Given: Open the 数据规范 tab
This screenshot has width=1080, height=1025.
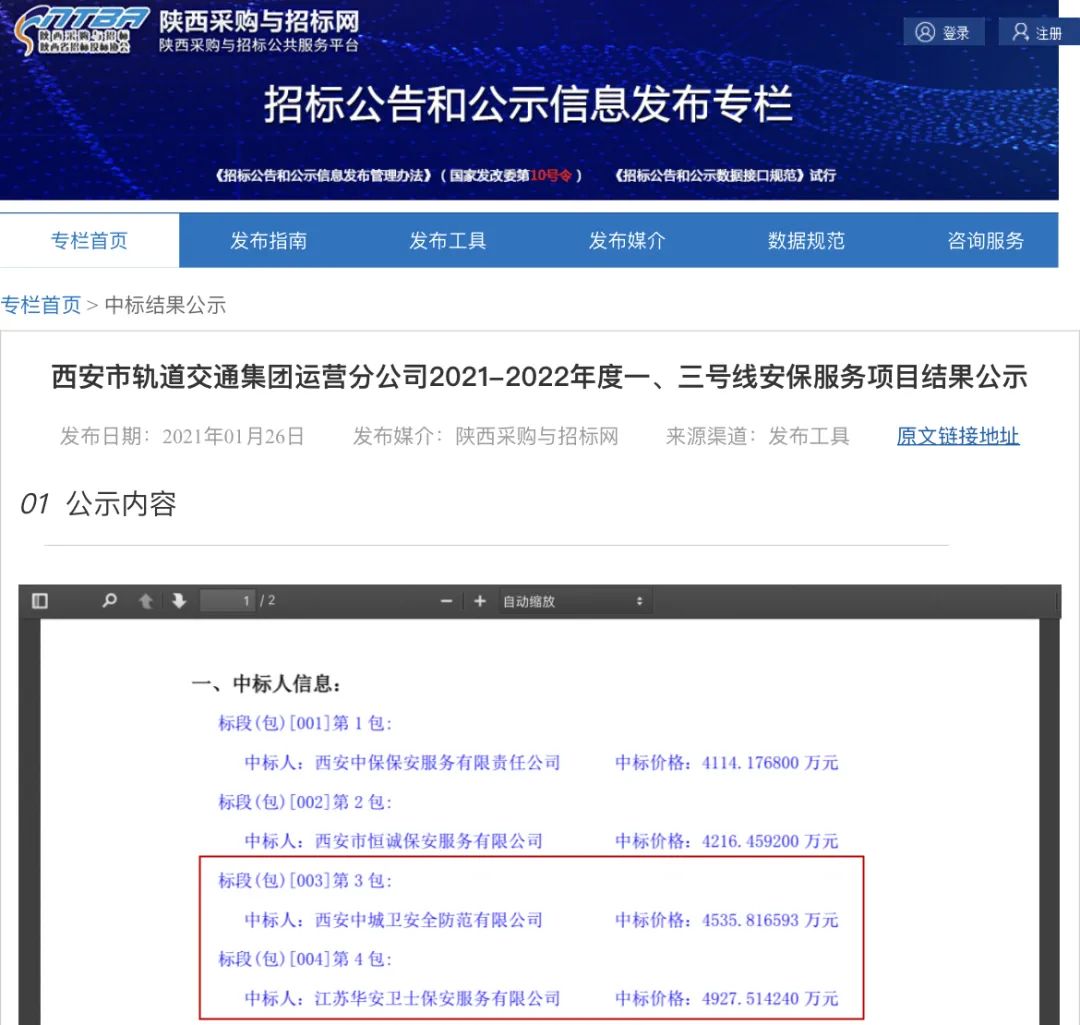Looking at the screenshot, I should (806, 240).
